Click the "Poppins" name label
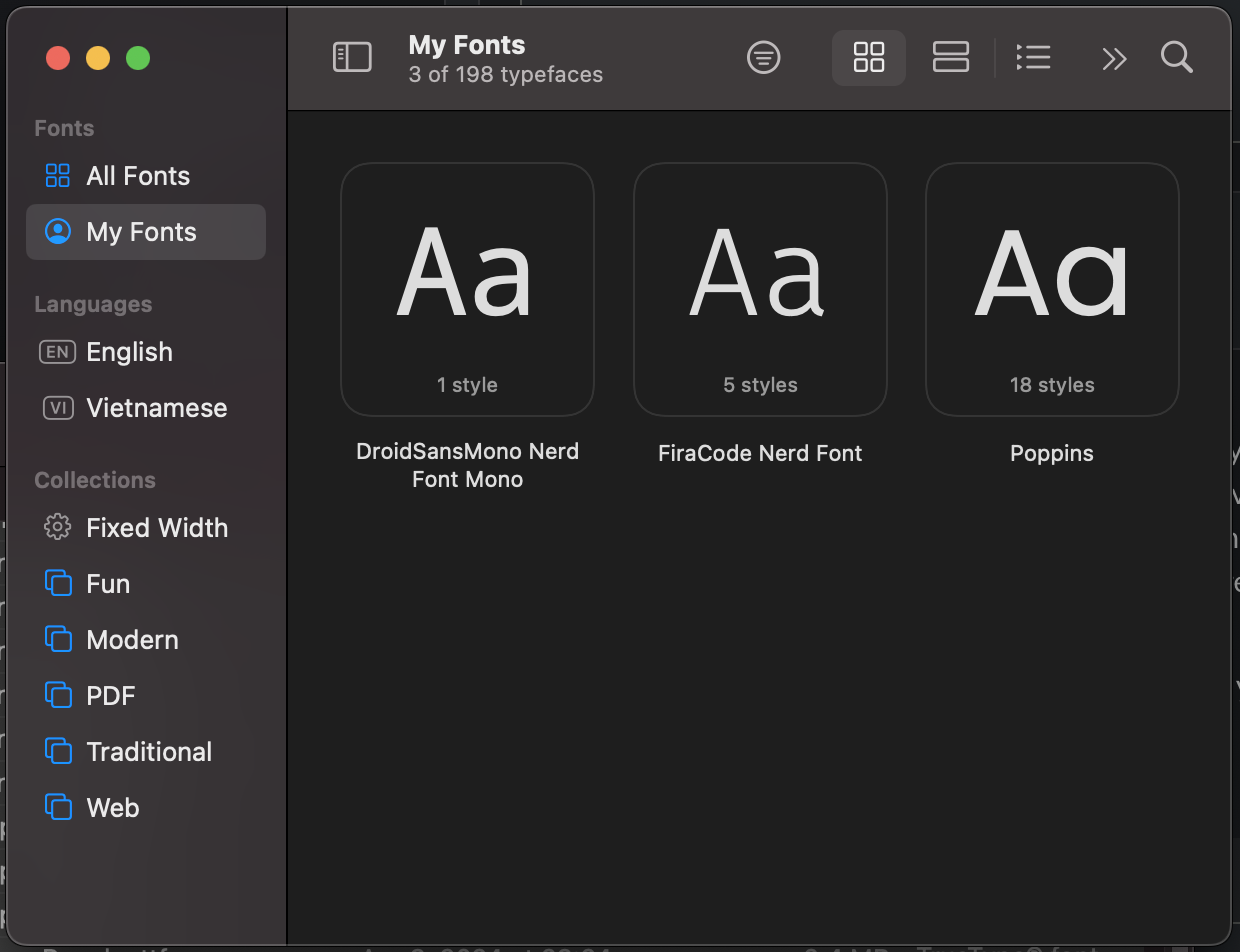 click(1052, 453)
